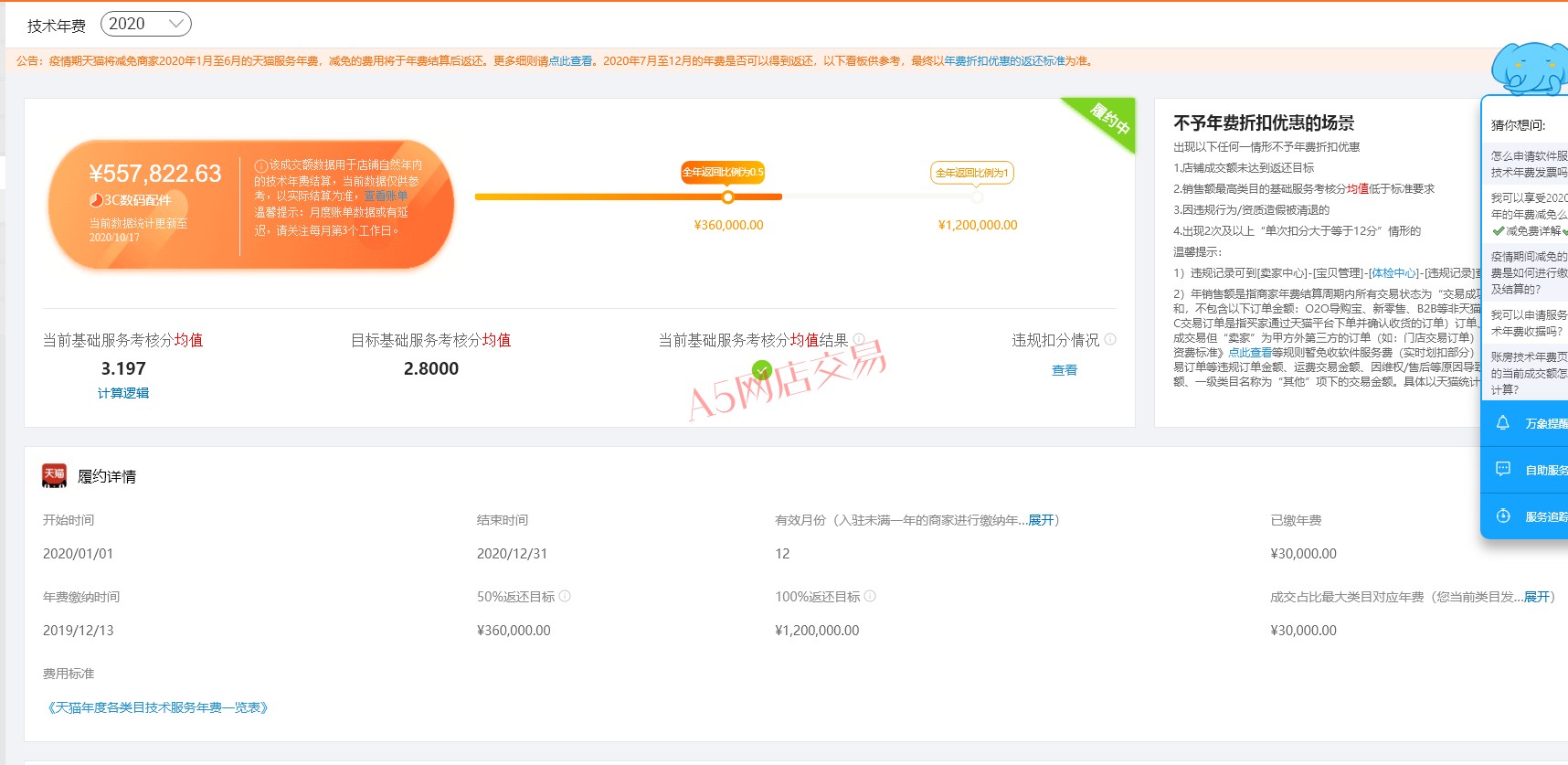Click the end date 2020/12/31
1568x765 pixels.
click(x=512, y=554)
